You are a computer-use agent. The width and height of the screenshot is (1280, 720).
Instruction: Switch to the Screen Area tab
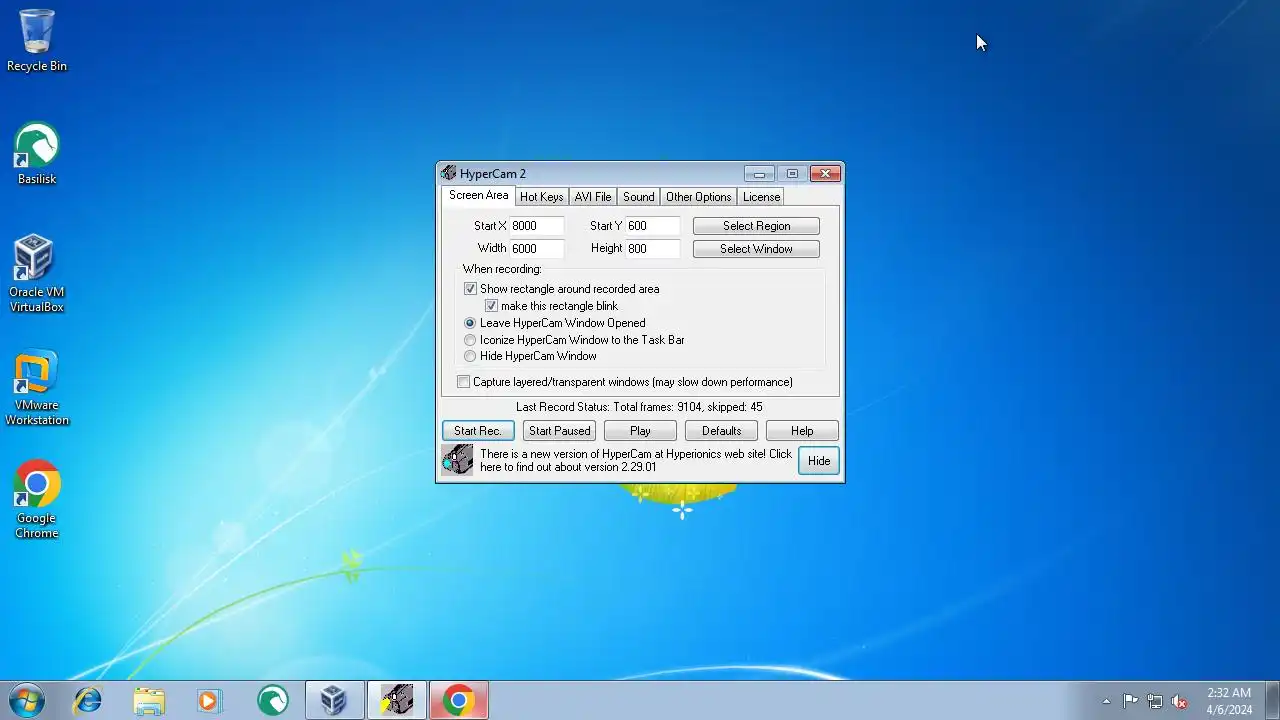[478, 196]
